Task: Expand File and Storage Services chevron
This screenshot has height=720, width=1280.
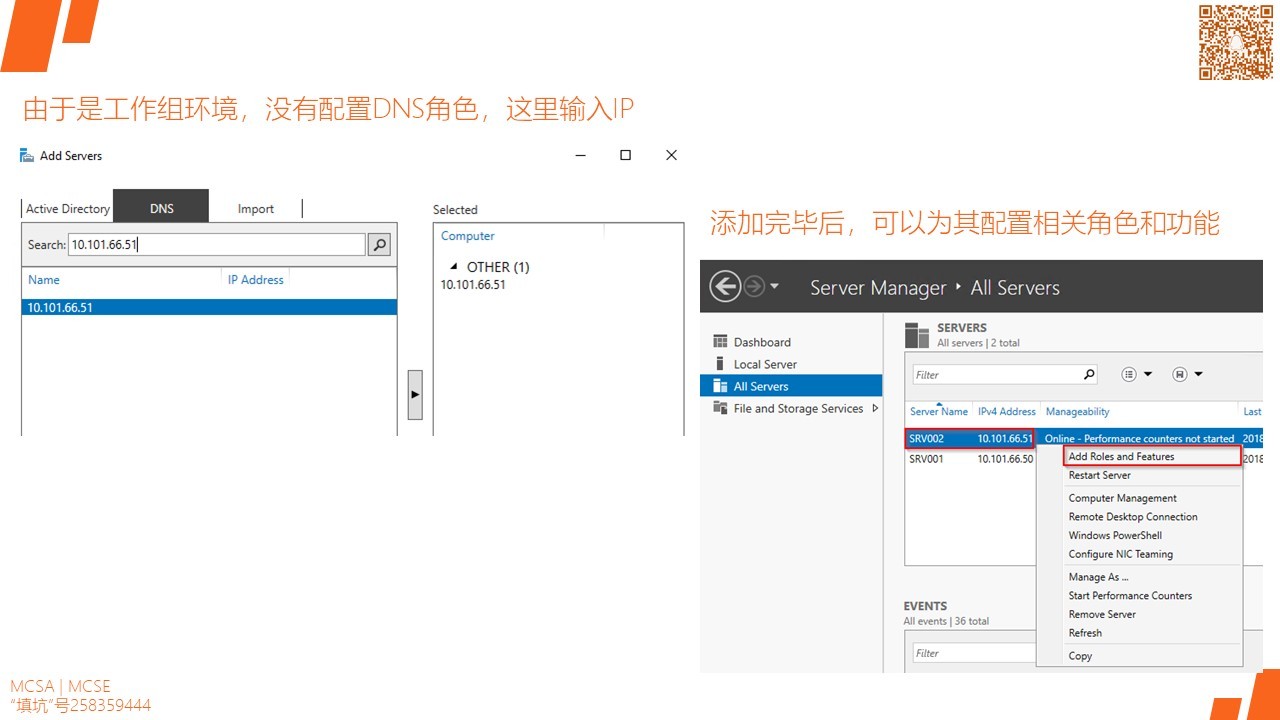Action: point(876,408)
